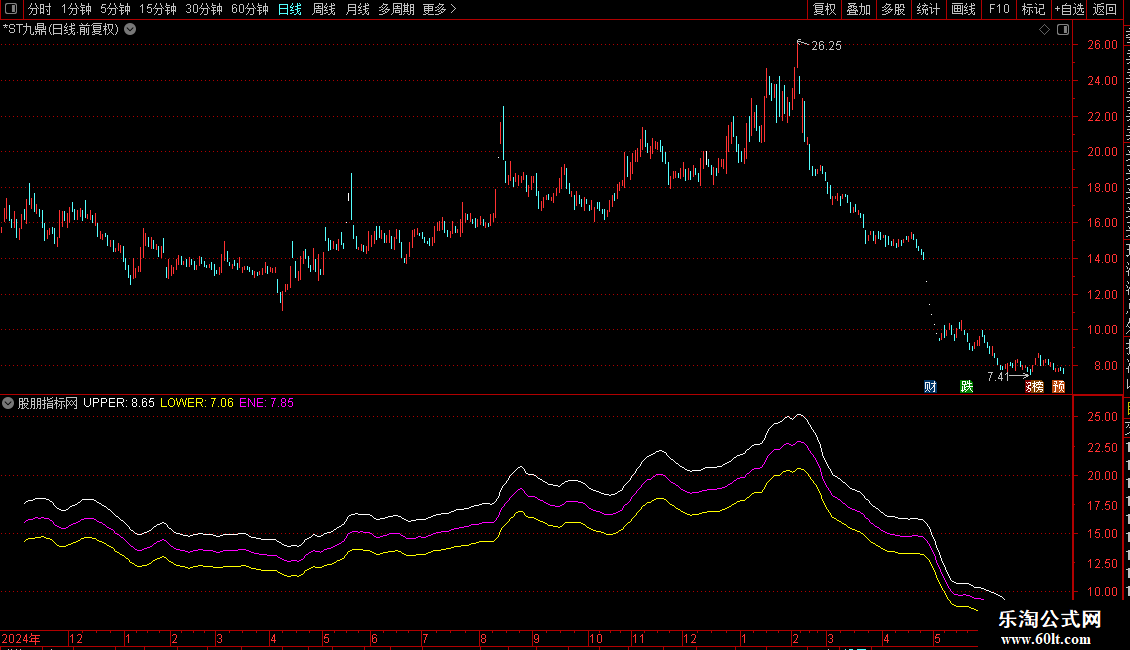Viewport: 1130px width, 650px height.
Task: Select the 1分钟 period
Action: (x=76, y=9)
